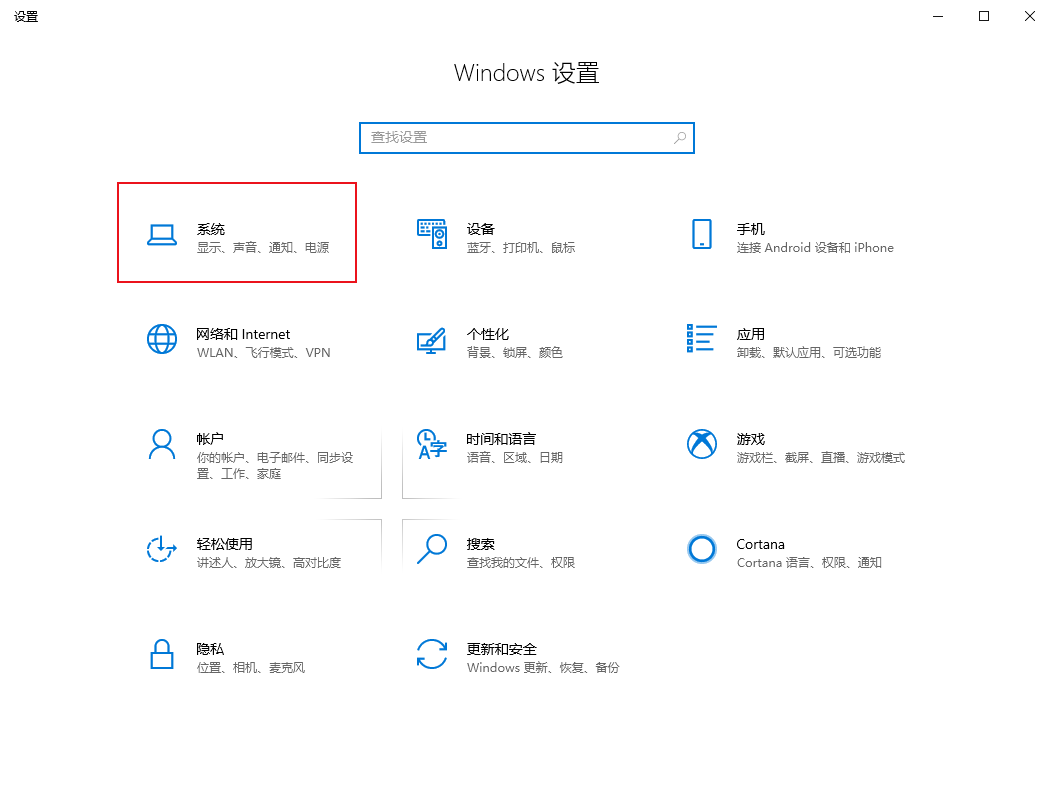This screenshot has width=1053, height=789.
Task: Click the 帐户 category title
Action: point(210,439)
